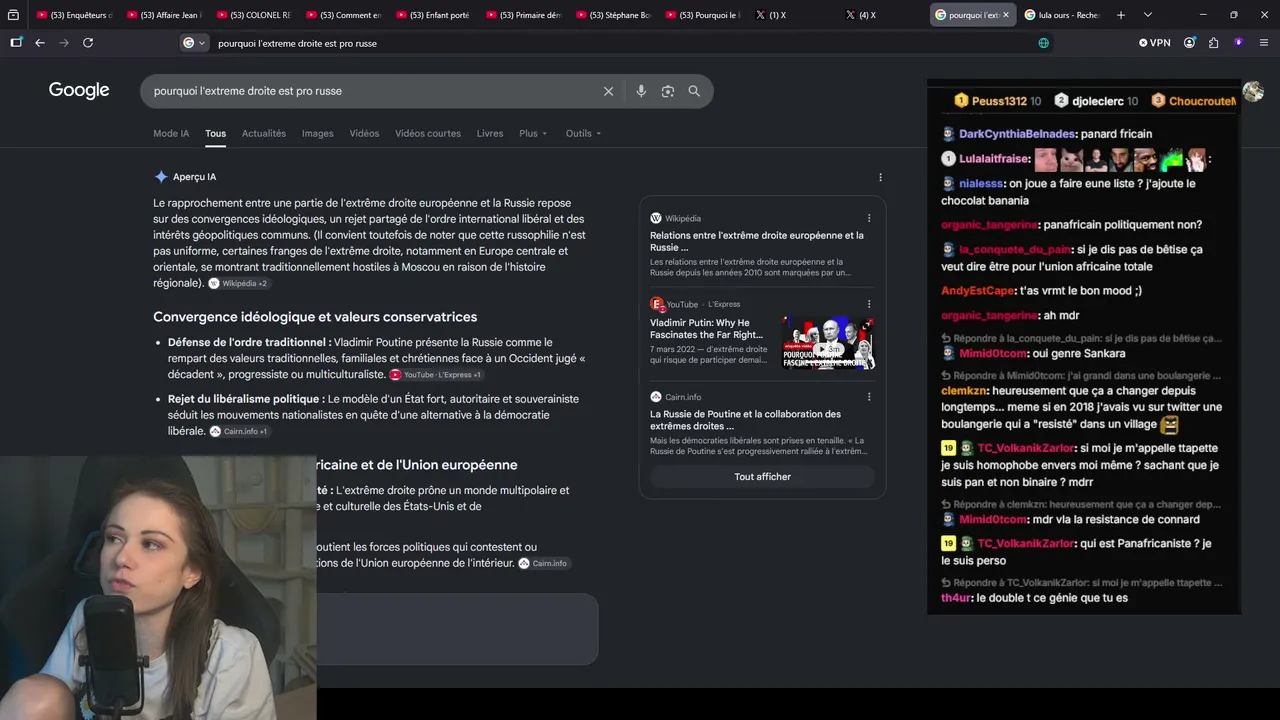
Task: Close the active Google search tab
Action: click(1005, 15)
